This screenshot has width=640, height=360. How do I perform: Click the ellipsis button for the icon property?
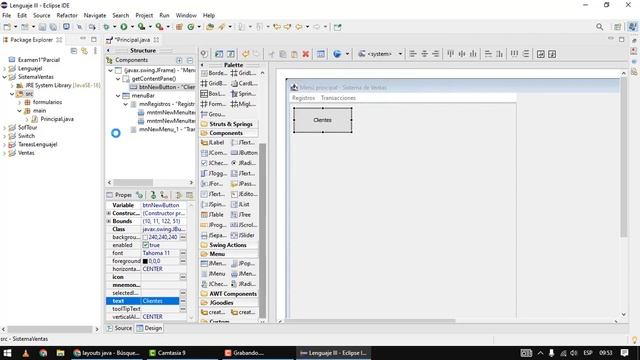(183, 277)
